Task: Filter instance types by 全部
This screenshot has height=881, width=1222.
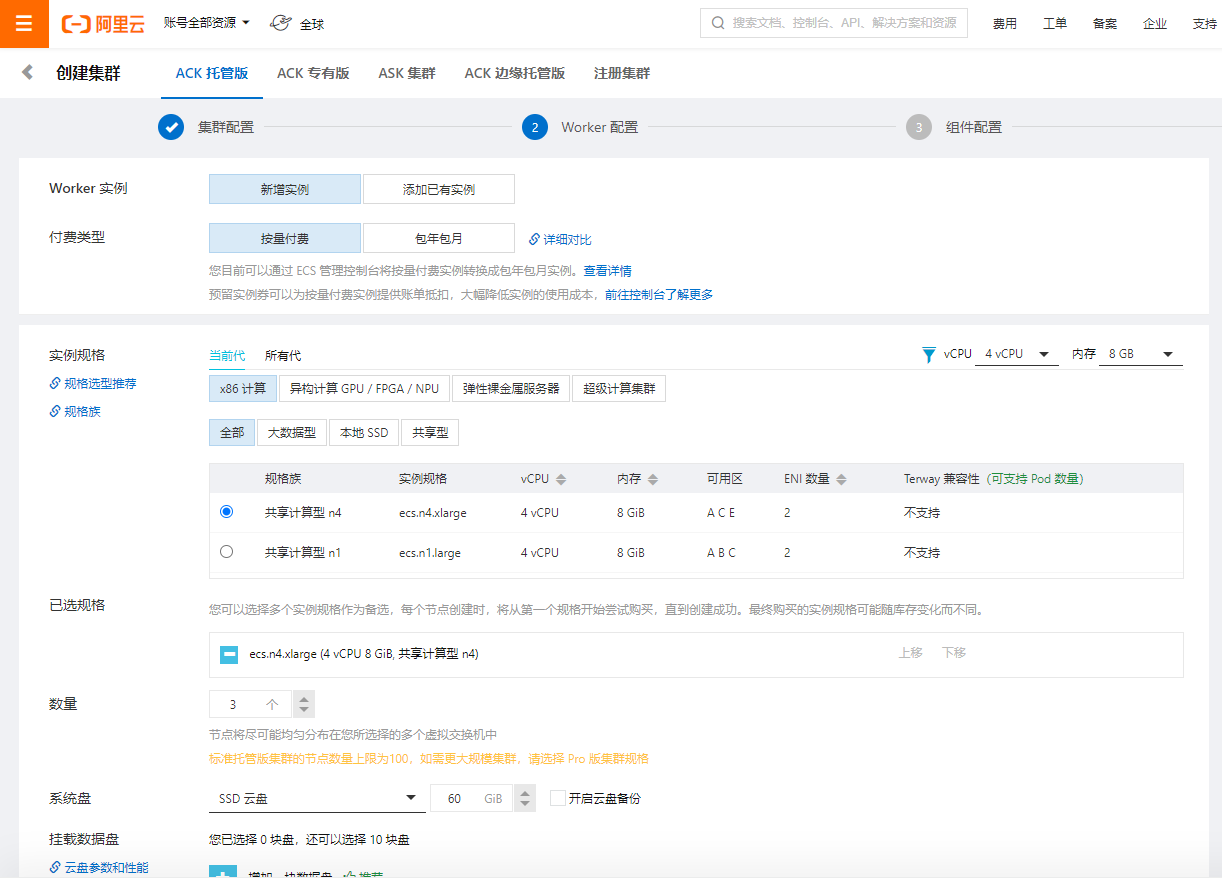Action: pos(232,432)
